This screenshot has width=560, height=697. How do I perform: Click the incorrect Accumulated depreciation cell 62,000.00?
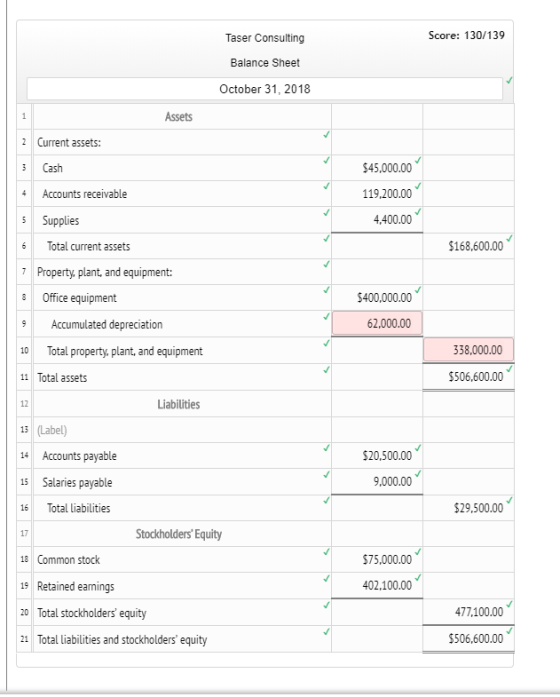pos(377,323)
